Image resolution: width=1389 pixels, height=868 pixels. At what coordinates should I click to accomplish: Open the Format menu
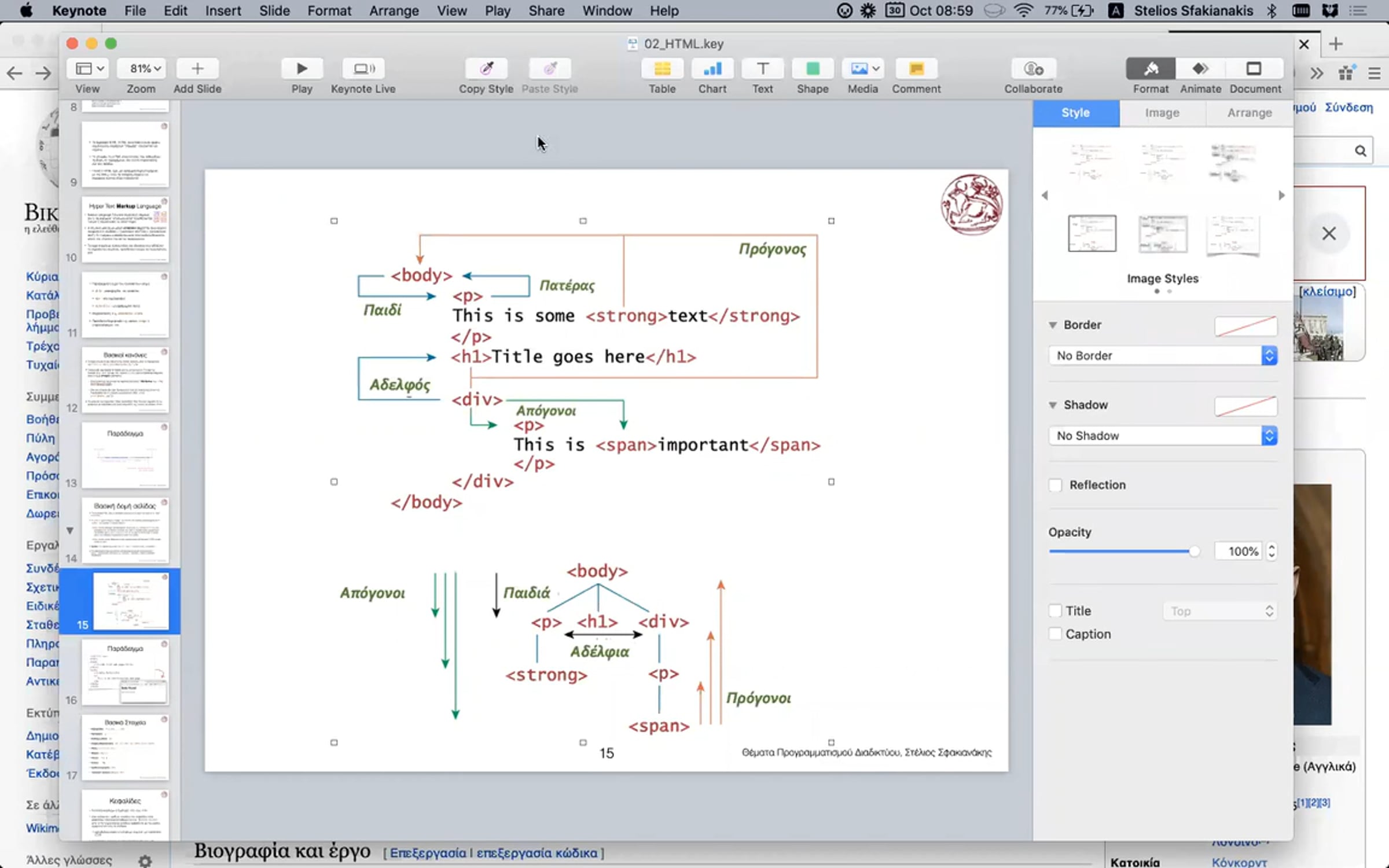(329, 11)
